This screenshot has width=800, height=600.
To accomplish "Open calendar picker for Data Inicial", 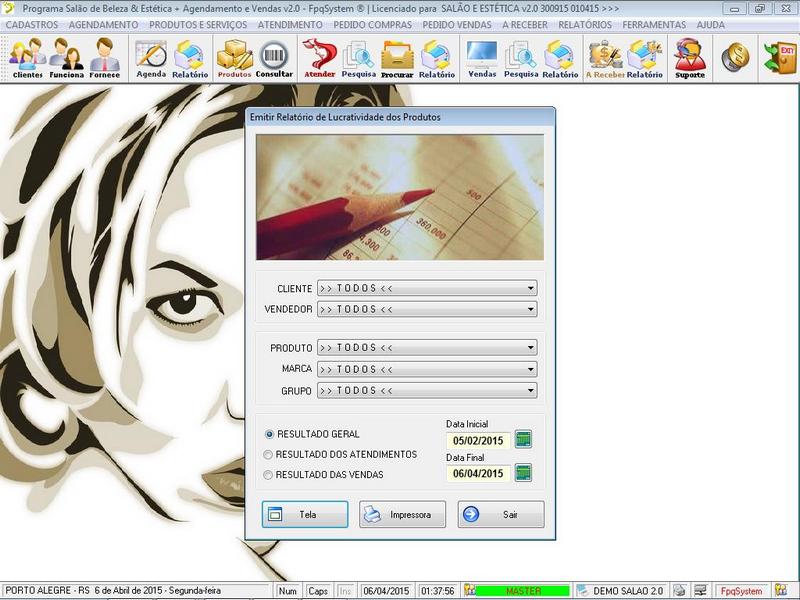I will tap(523, 439).
